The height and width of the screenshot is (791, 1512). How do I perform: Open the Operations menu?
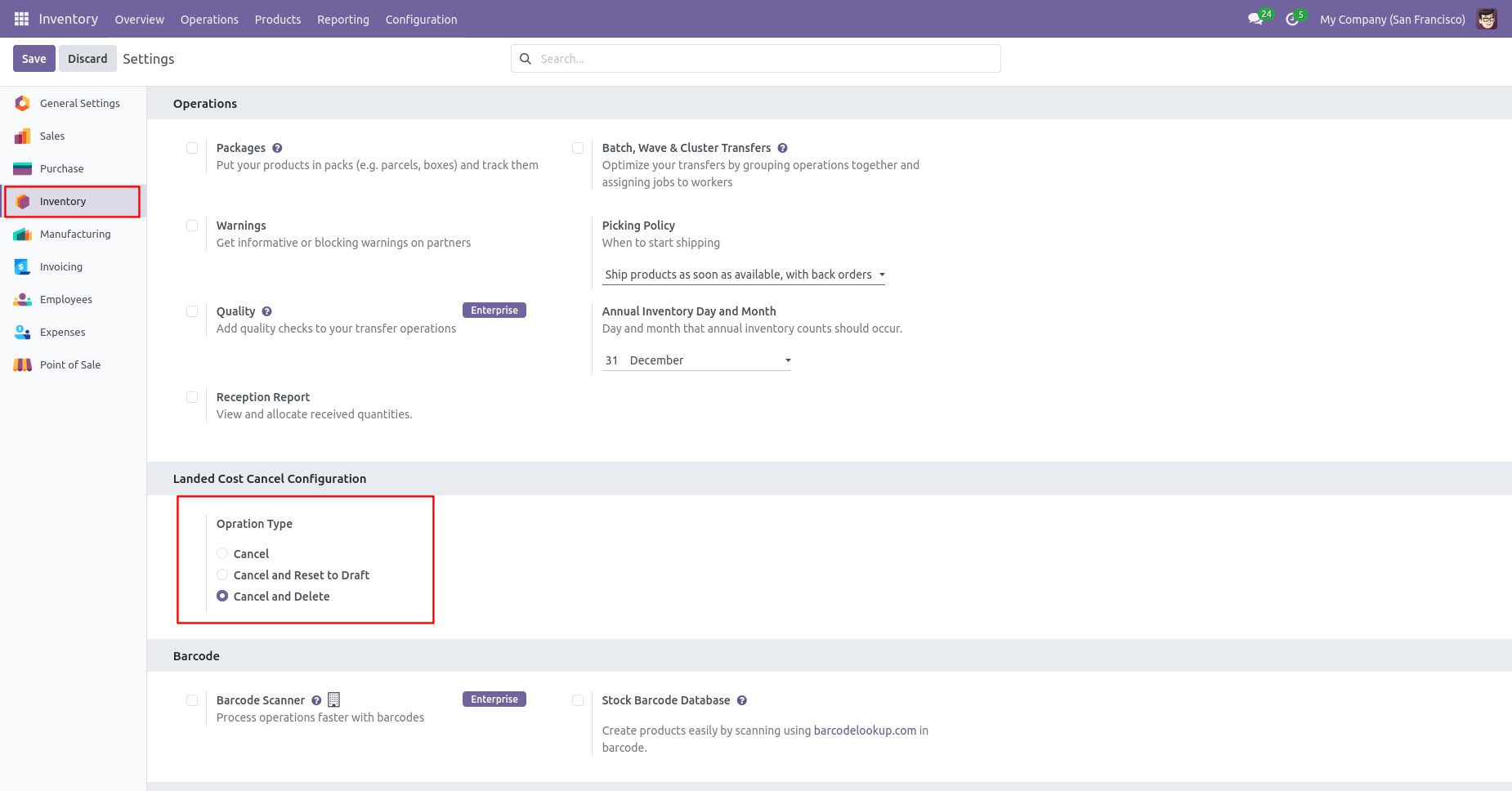[x=209, y=19]
